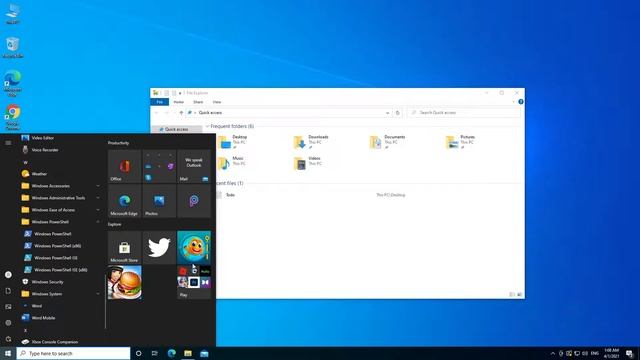The width and height of the screenshot is (640, 360).
Task: Open the Mail tile in Start menu
Action: coord(194,166)
